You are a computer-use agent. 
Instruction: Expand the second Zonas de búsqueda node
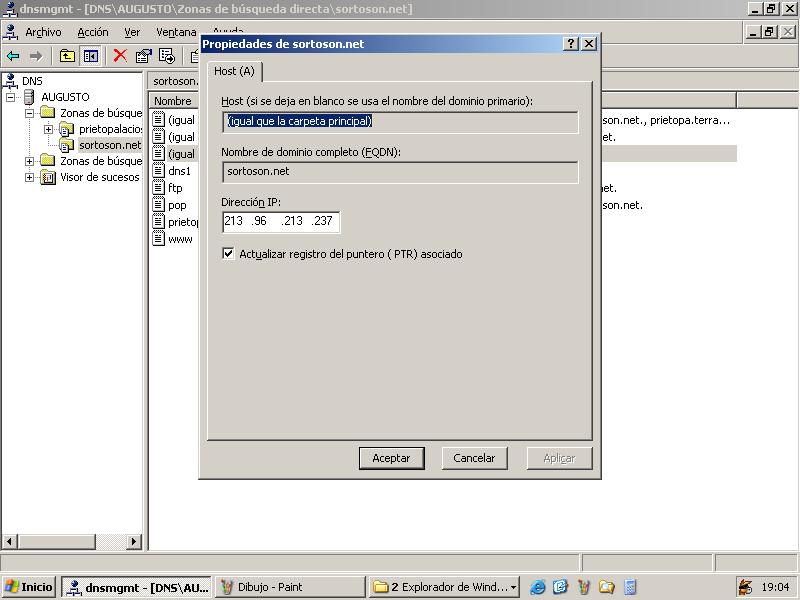coord(30,161)
